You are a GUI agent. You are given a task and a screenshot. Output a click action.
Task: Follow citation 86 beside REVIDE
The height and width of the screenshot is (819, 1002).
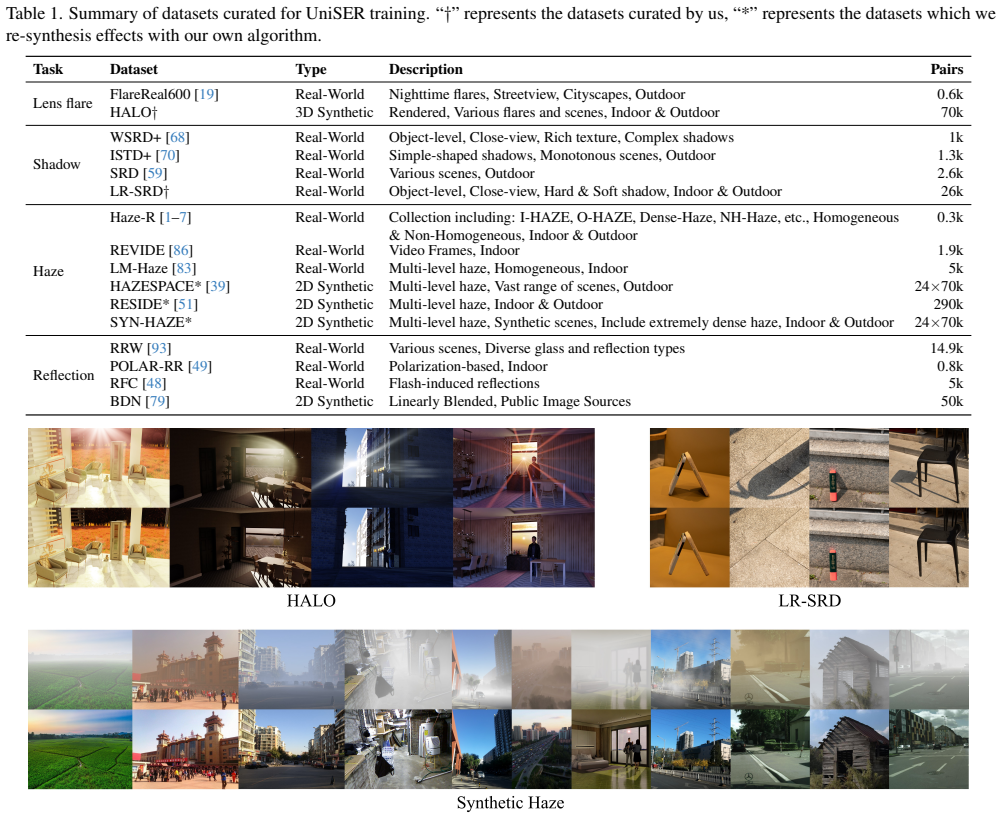(x=181, y=250)
